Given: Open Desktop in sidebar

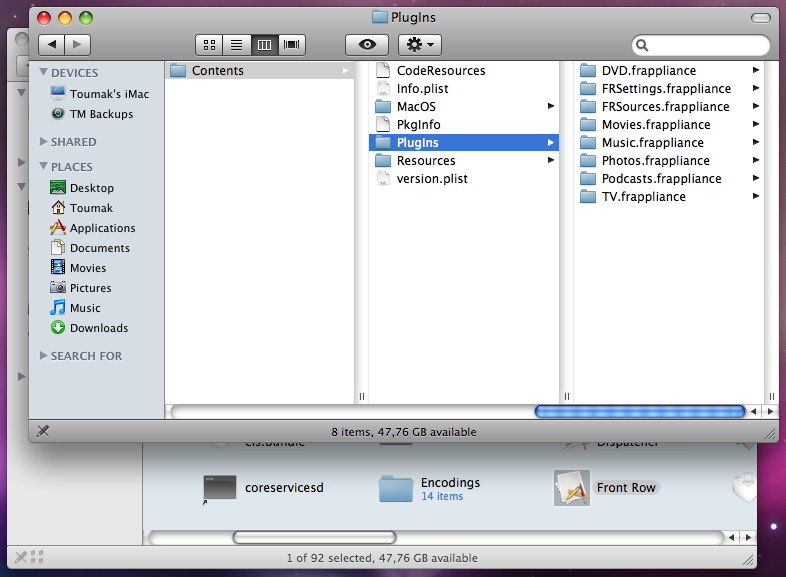Looking at the screenshot, I should click(82, 187).
